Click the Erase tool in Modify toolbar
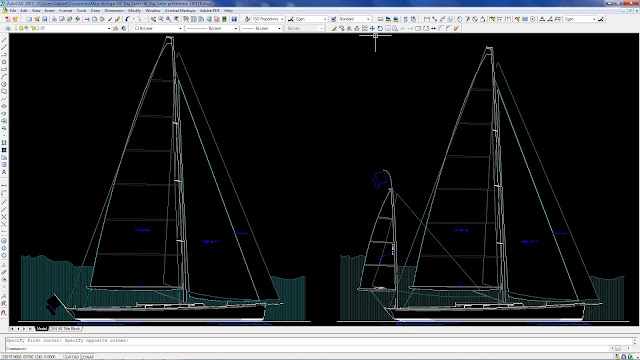 (x=334, y=28)
